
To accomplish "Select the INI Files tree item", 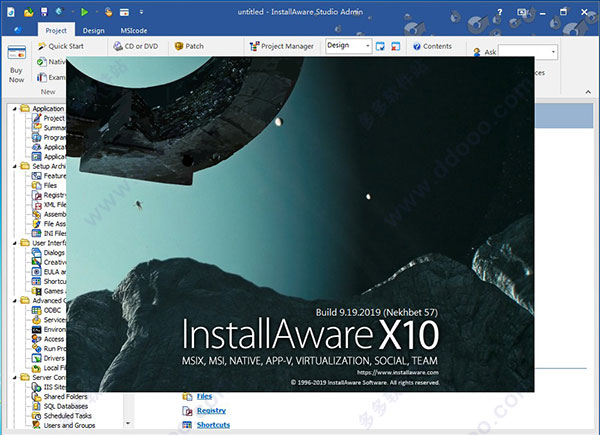I will coord(49,233).
